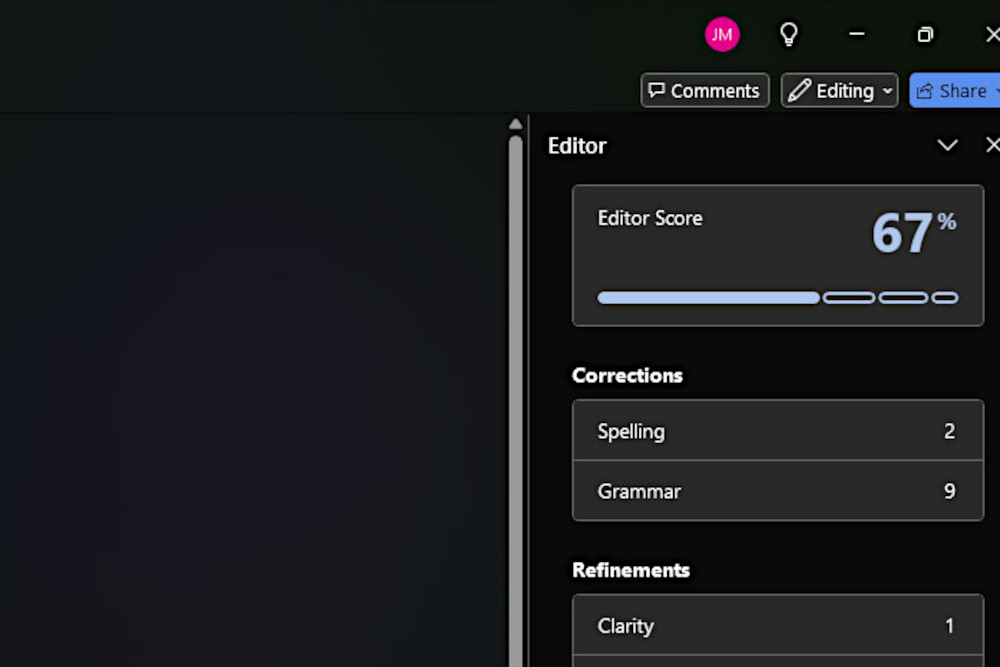Click the Editor pane title text
Viewport: 1000px width, 667px height.
577,145
